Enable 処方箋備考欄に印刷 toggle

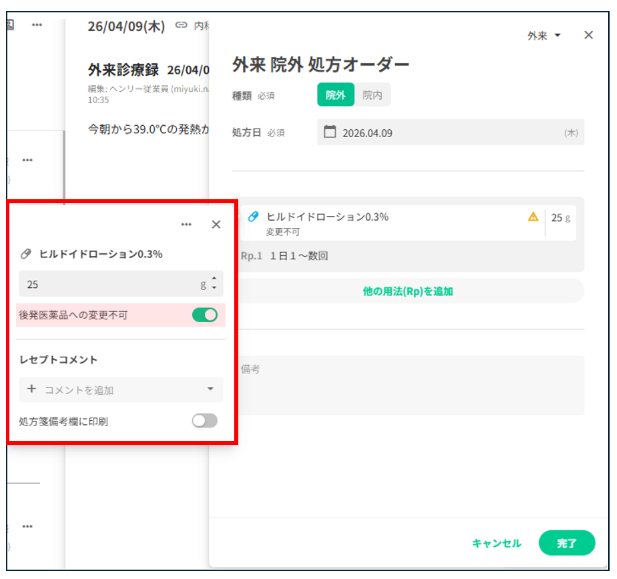pyautogui.click(x=205, y=421)
